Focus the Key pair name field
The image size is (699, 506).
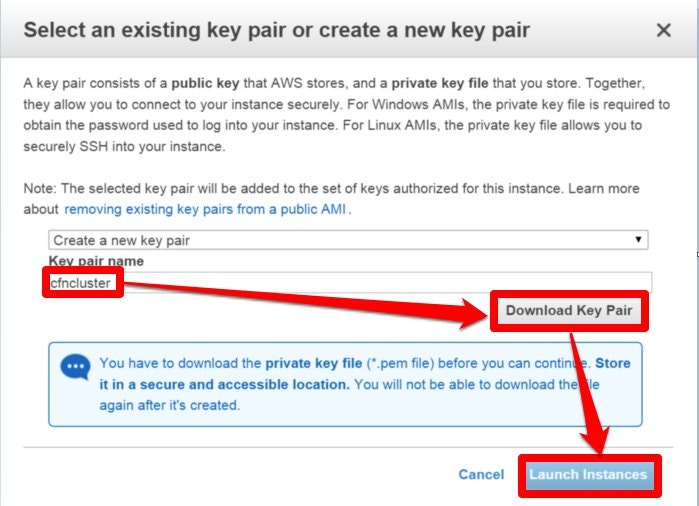pyautogui.click(x=350, y=282)
